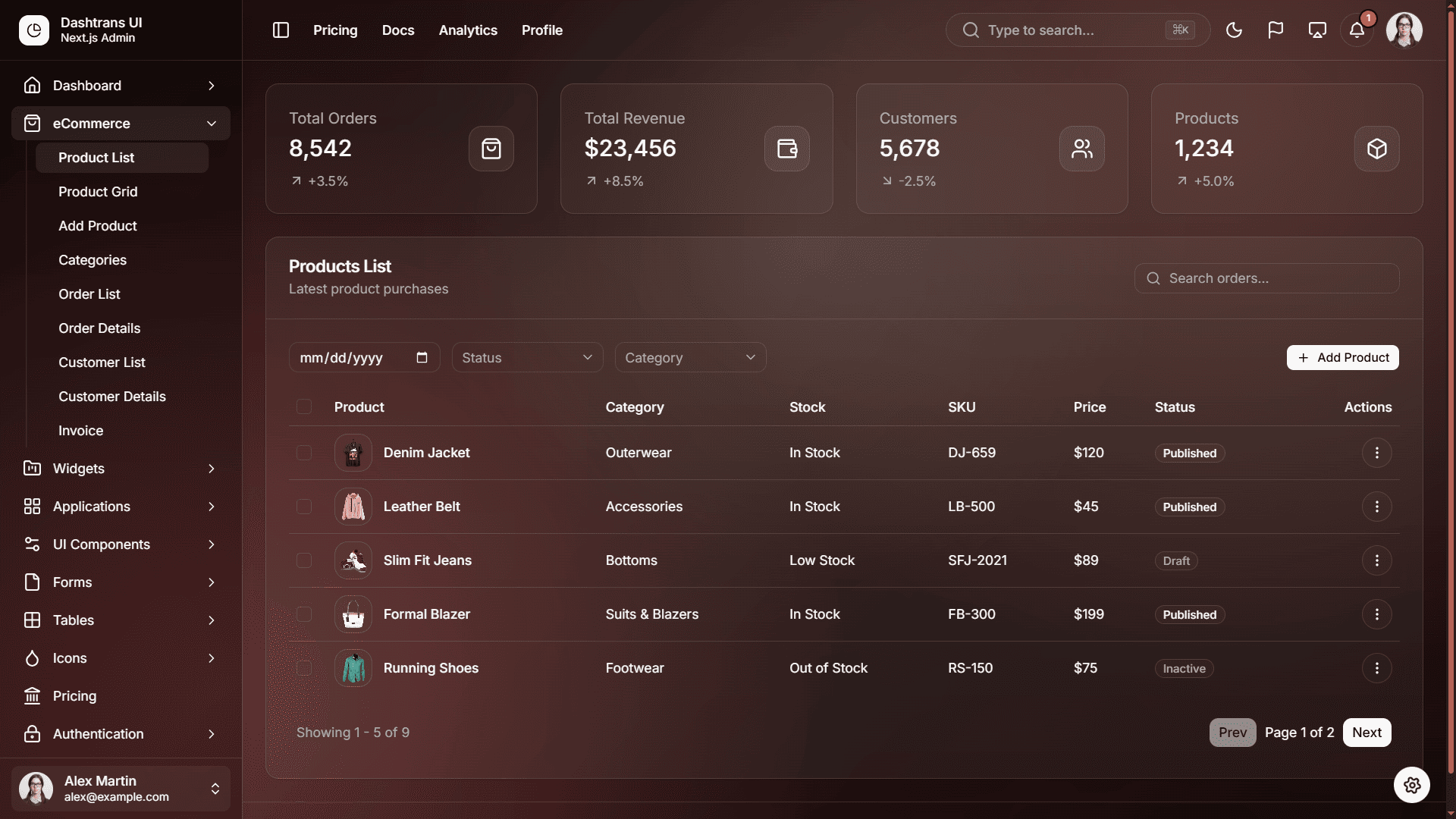Screen dimensions: 1456x819
Task: Click Draft status badge
Action: pyautogui.click(x=1176, y=560)
